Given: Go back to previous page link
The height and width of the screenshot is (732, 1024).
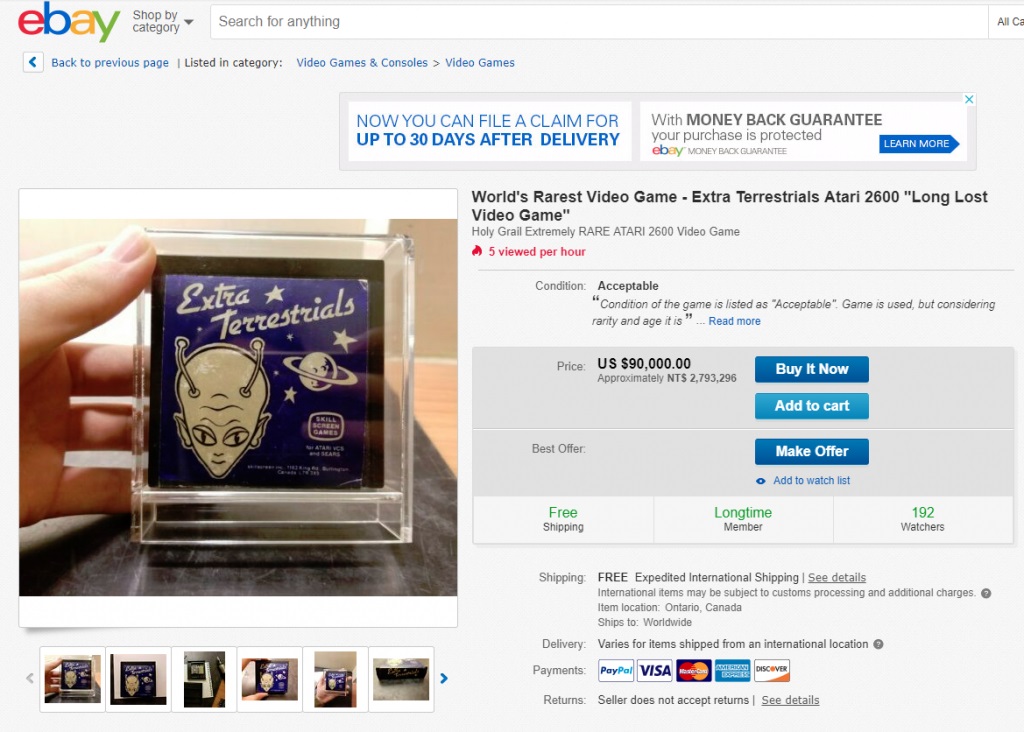Looking at the screenshot, I should coord(110,63).
